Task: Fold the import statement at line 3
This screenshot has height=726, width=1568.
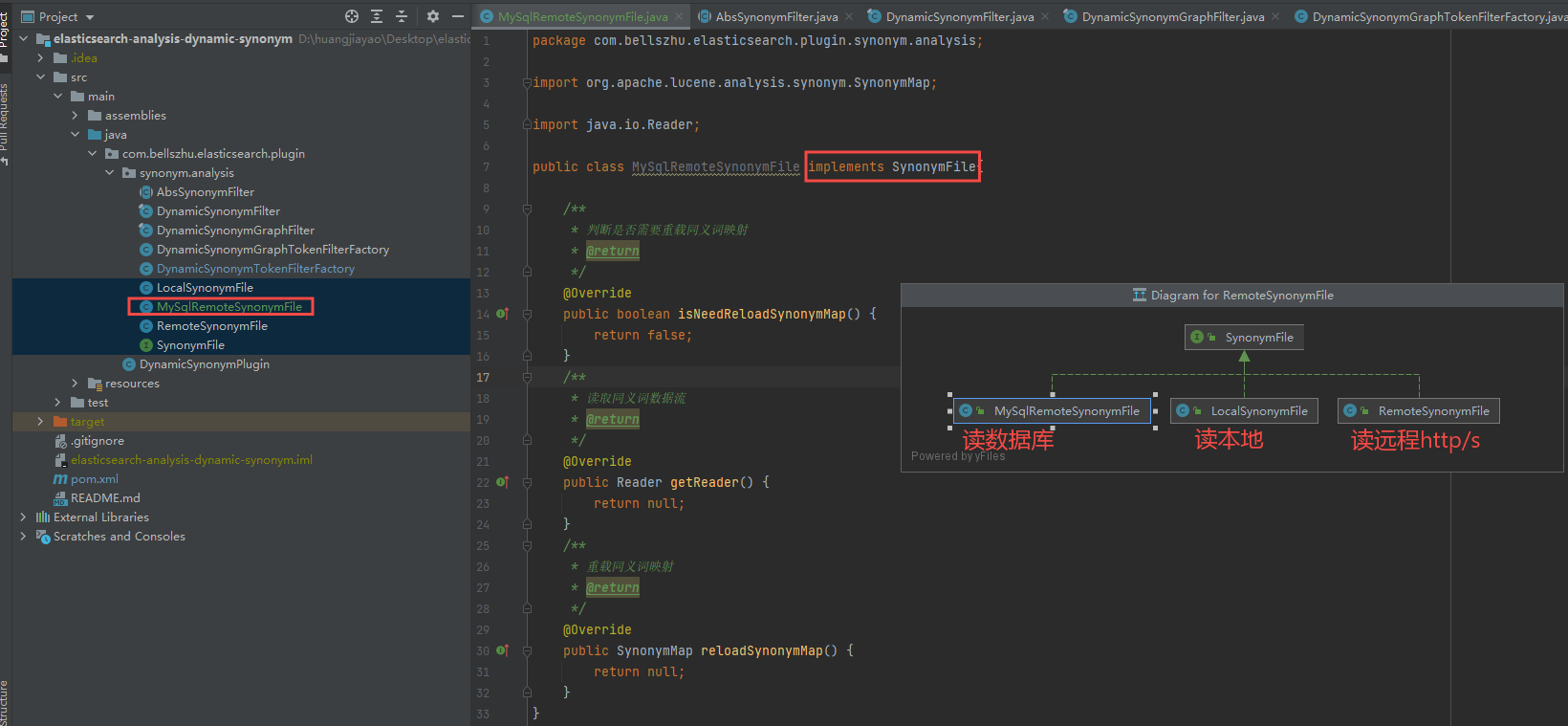Action: click(x=527, y=82)
